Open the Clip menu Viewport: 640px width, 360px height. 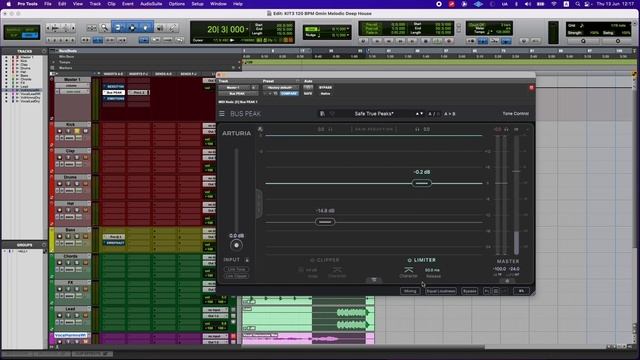pos(111,4)
